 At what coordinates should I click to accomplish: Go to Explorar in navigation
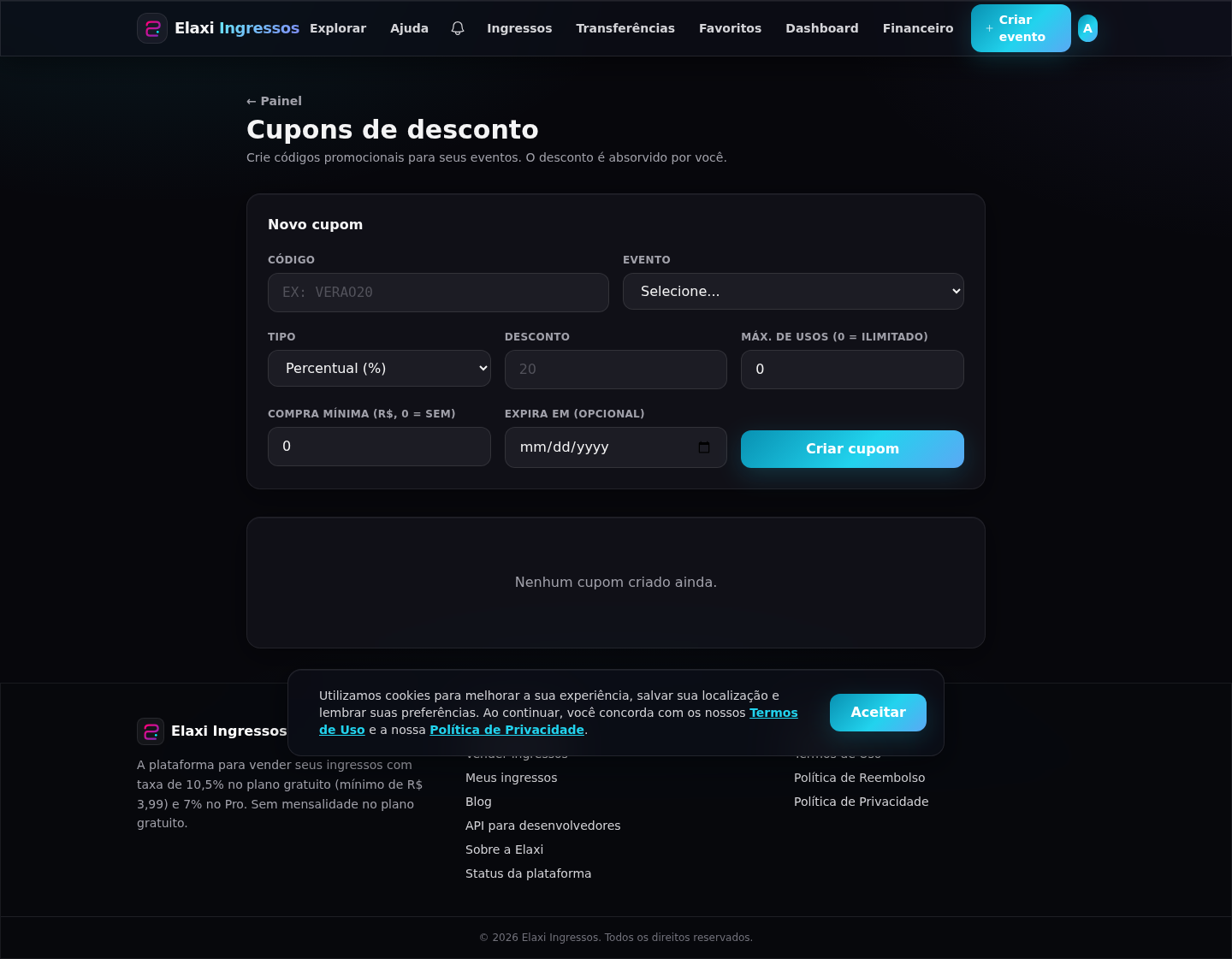tap(338, 28)
